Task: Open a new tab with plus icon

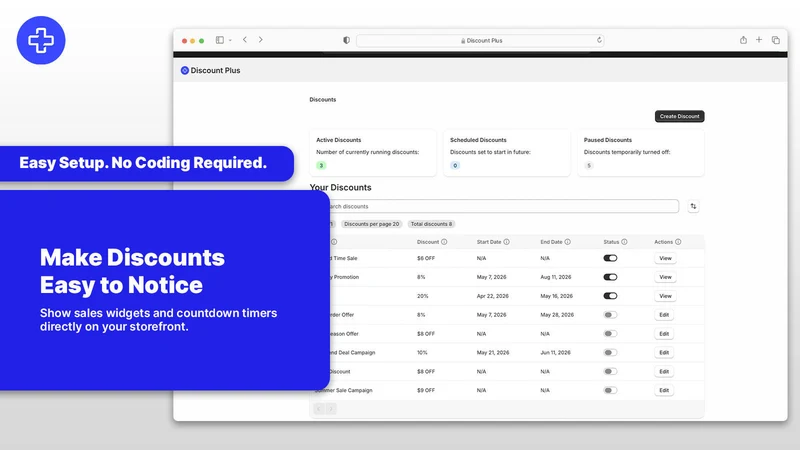Action: 759,40
